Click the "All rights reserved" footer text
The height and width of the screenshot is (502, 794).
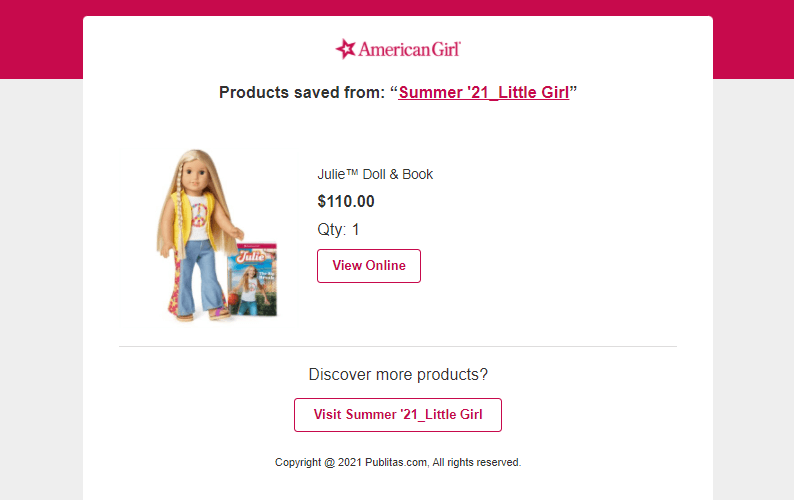pos(477,462)
